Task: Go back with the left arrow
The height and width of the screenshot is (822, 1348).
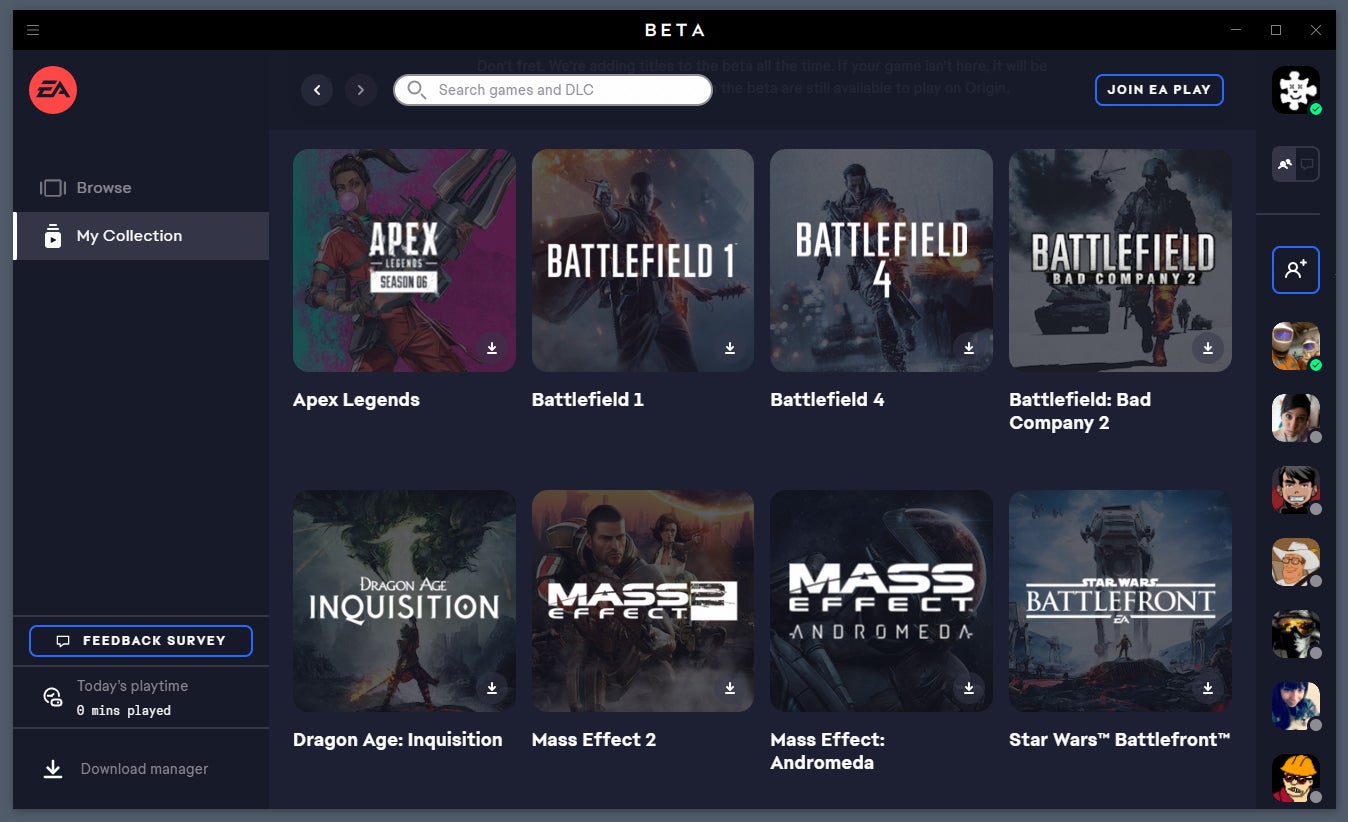Action: [x=317, y=90]
